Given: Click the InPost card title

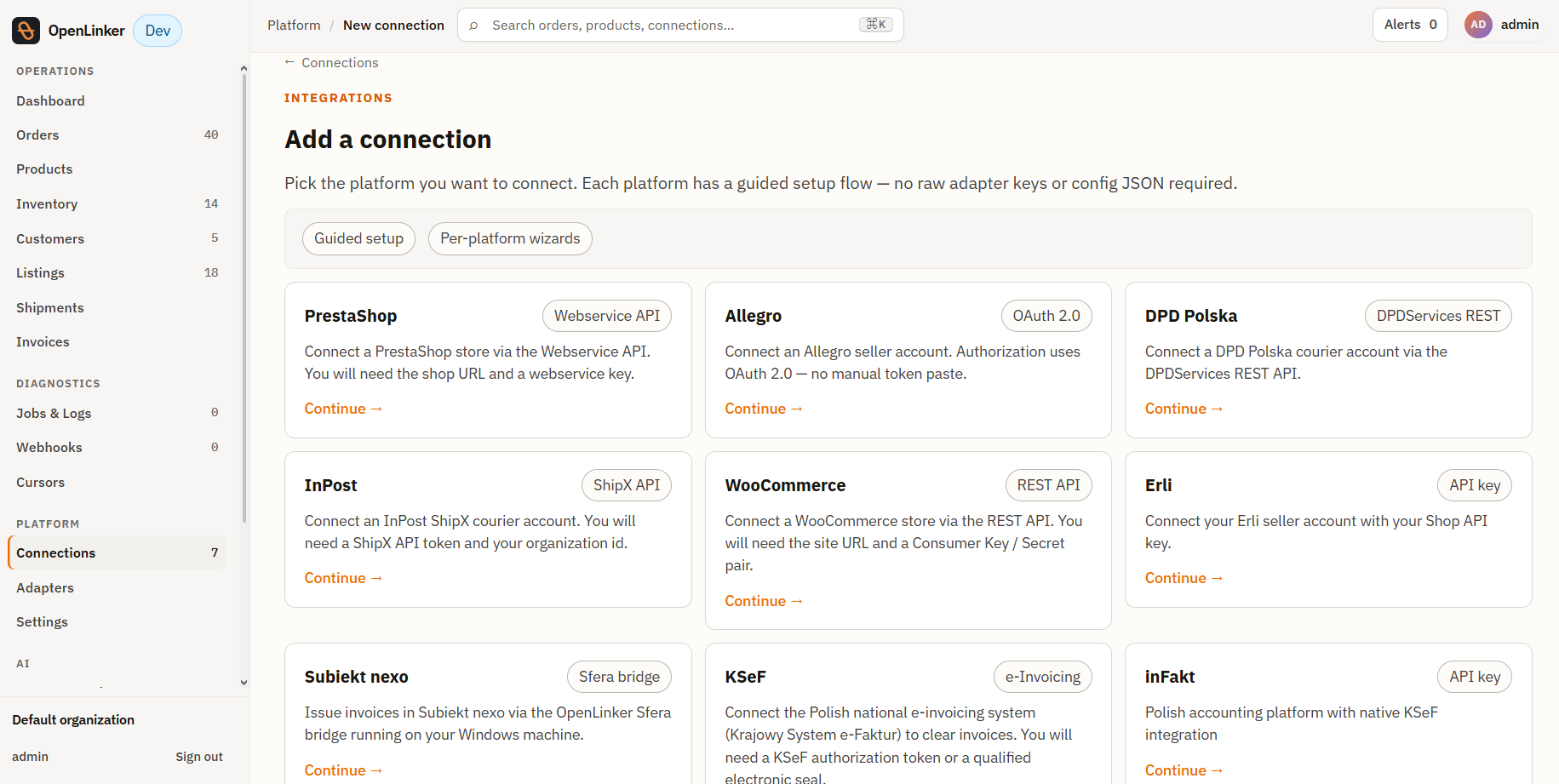Looking at the screenshot, I should click(x=330, y=485).
